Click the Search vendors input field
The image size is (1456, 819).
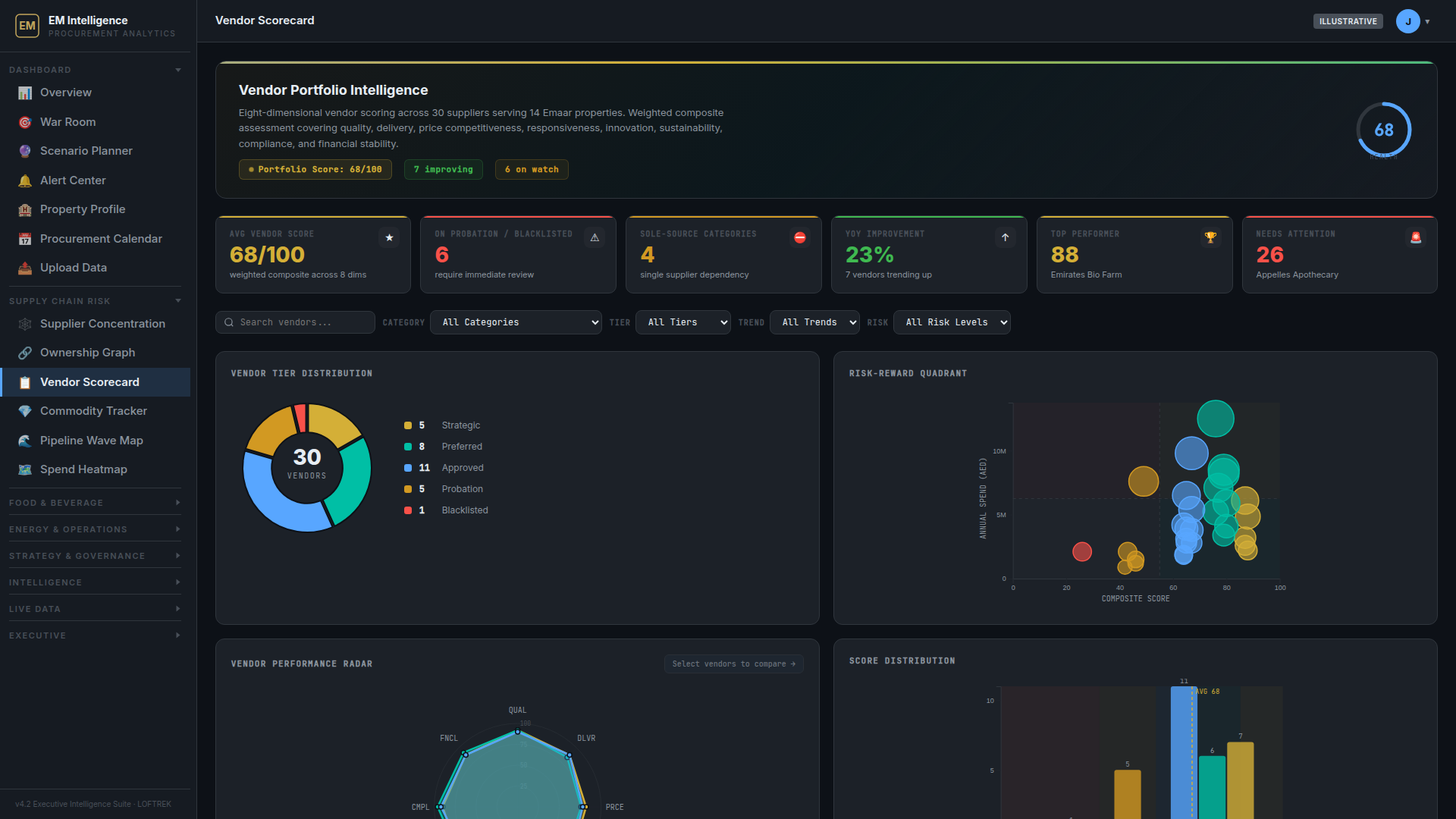point(295,322)
